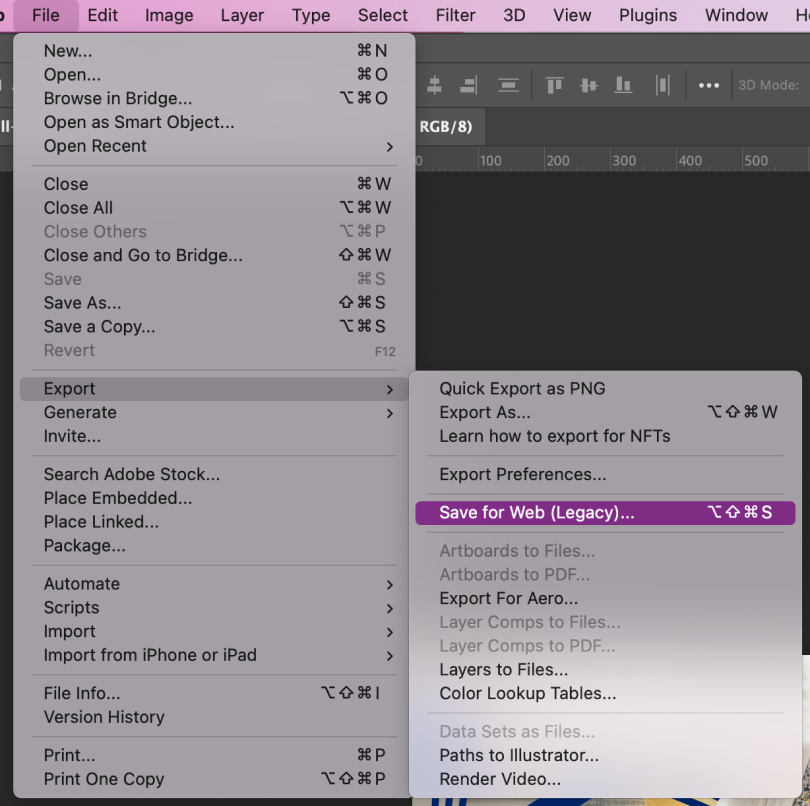Click align right edges icon in options bar

pos(469,85)
